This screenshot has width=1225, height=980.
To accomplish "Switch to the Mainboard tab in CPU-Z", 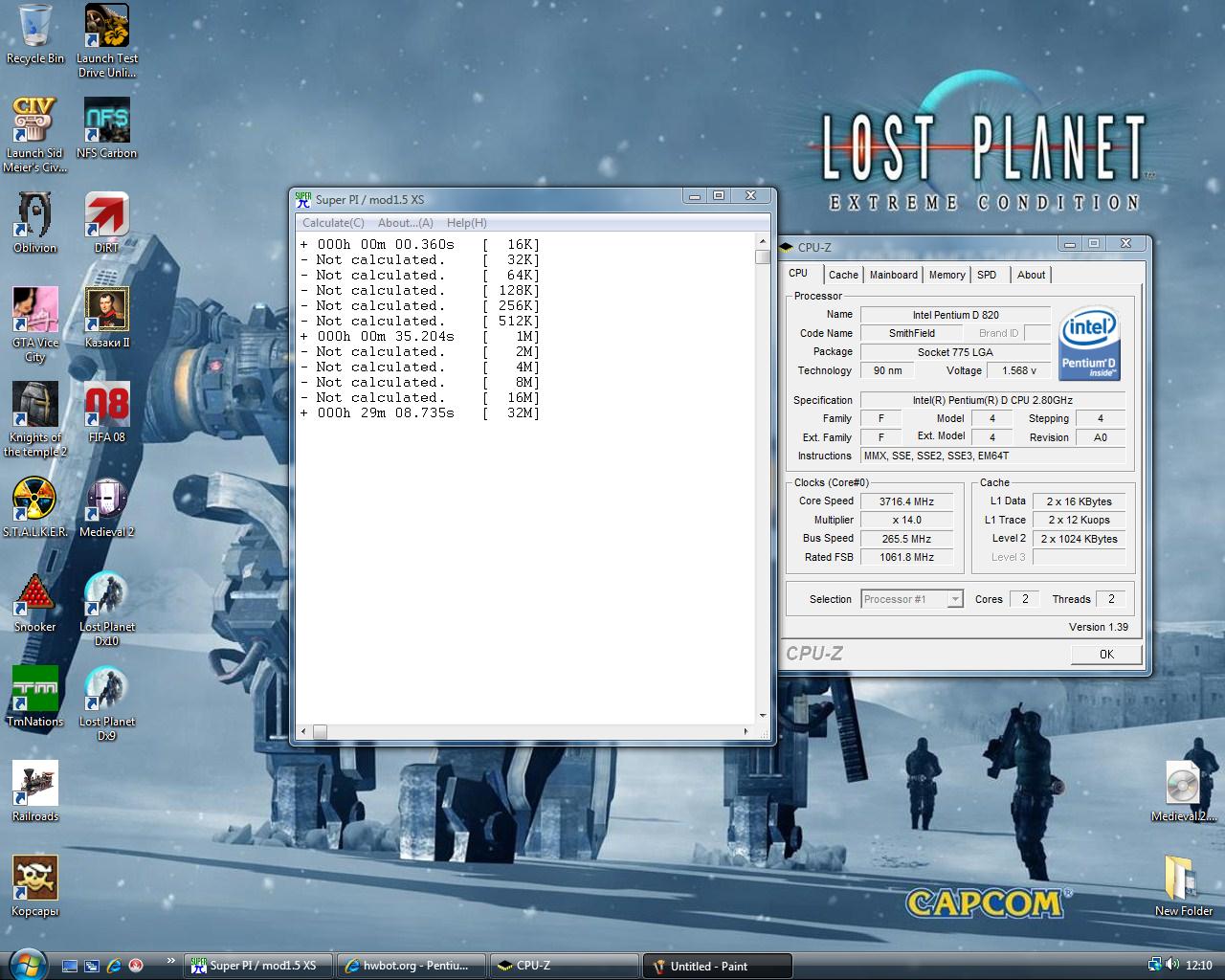I will tap(894, 275).
